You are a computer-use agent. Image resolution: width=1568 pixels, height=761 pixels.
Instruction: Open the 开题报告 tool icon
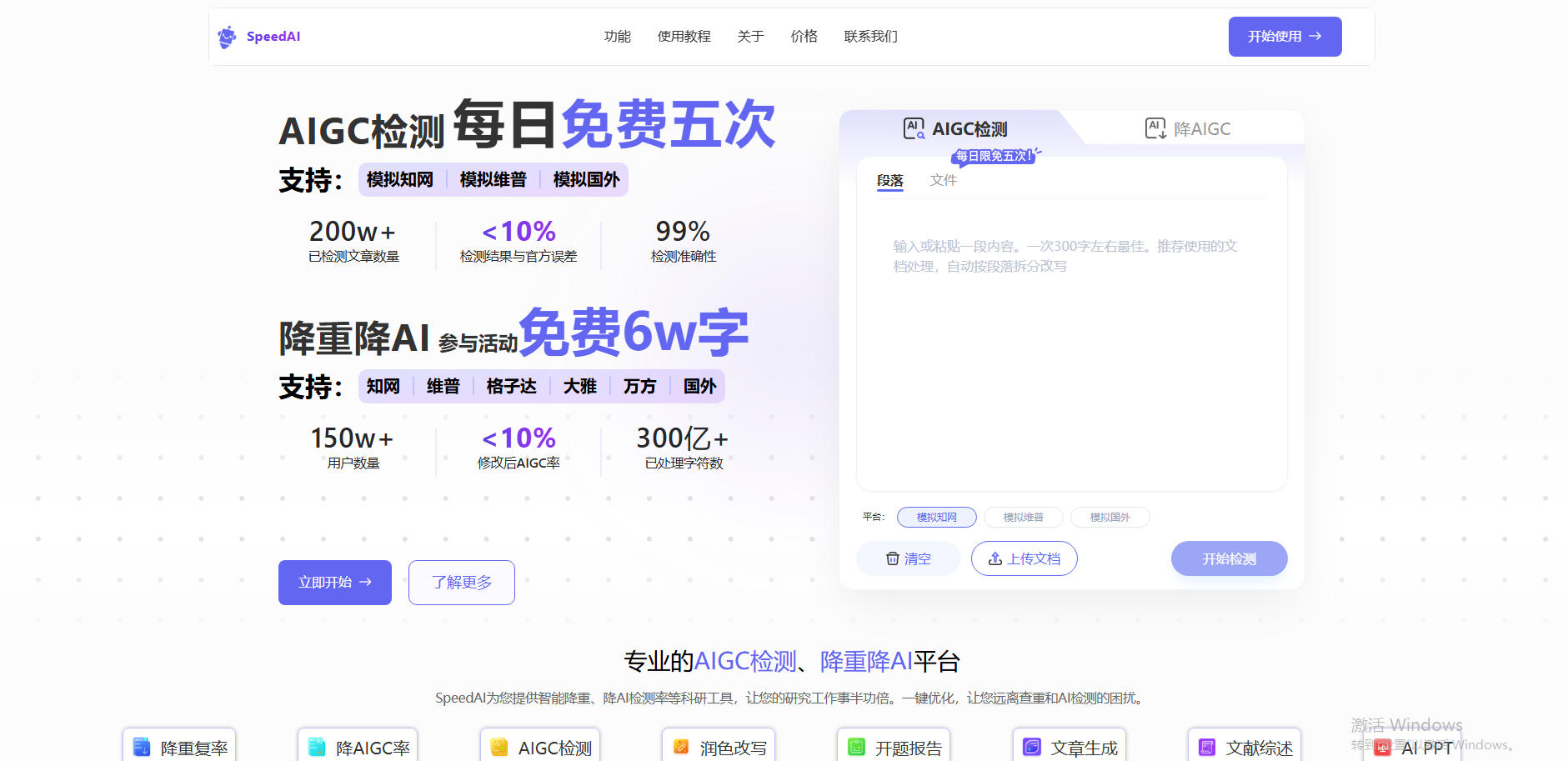856,747
